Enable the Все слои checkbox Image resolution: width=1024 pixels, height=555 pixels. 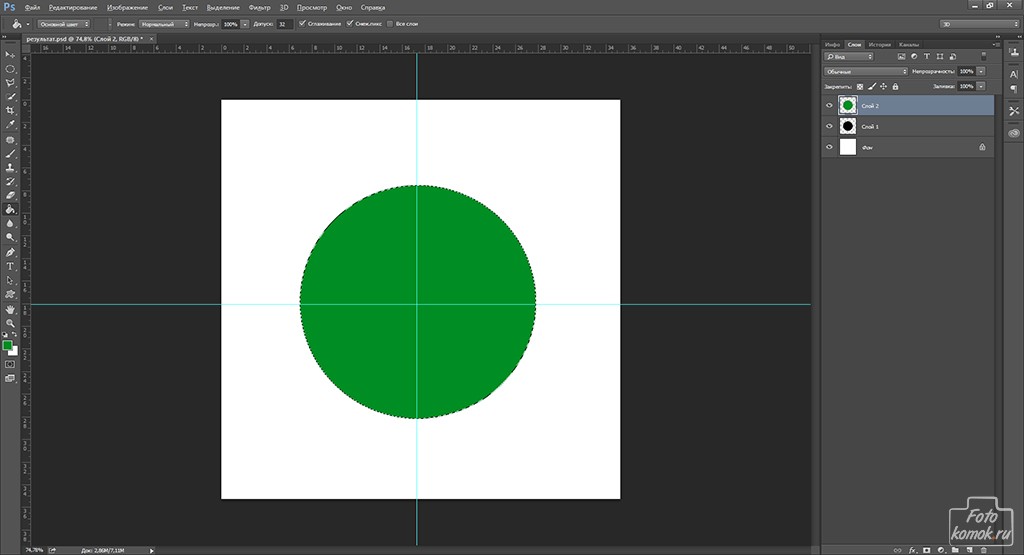point(392,23)
